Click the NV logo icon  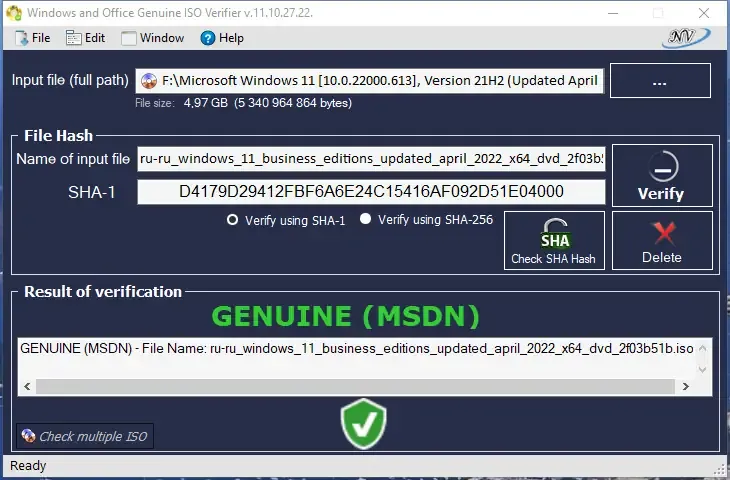tap(686, 37)
